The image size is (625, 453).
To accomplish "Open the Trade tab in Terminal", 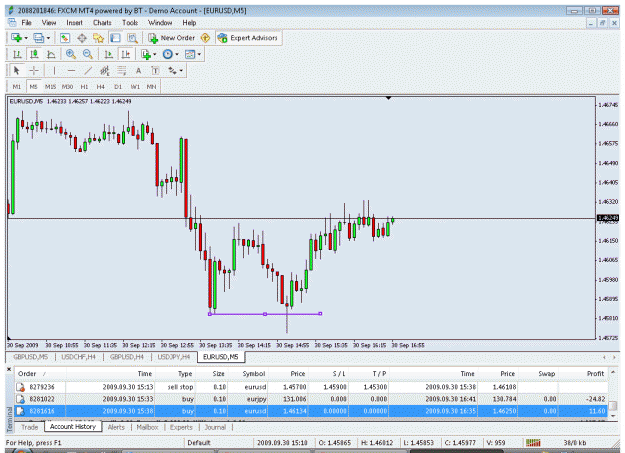I will coord(30,427).
